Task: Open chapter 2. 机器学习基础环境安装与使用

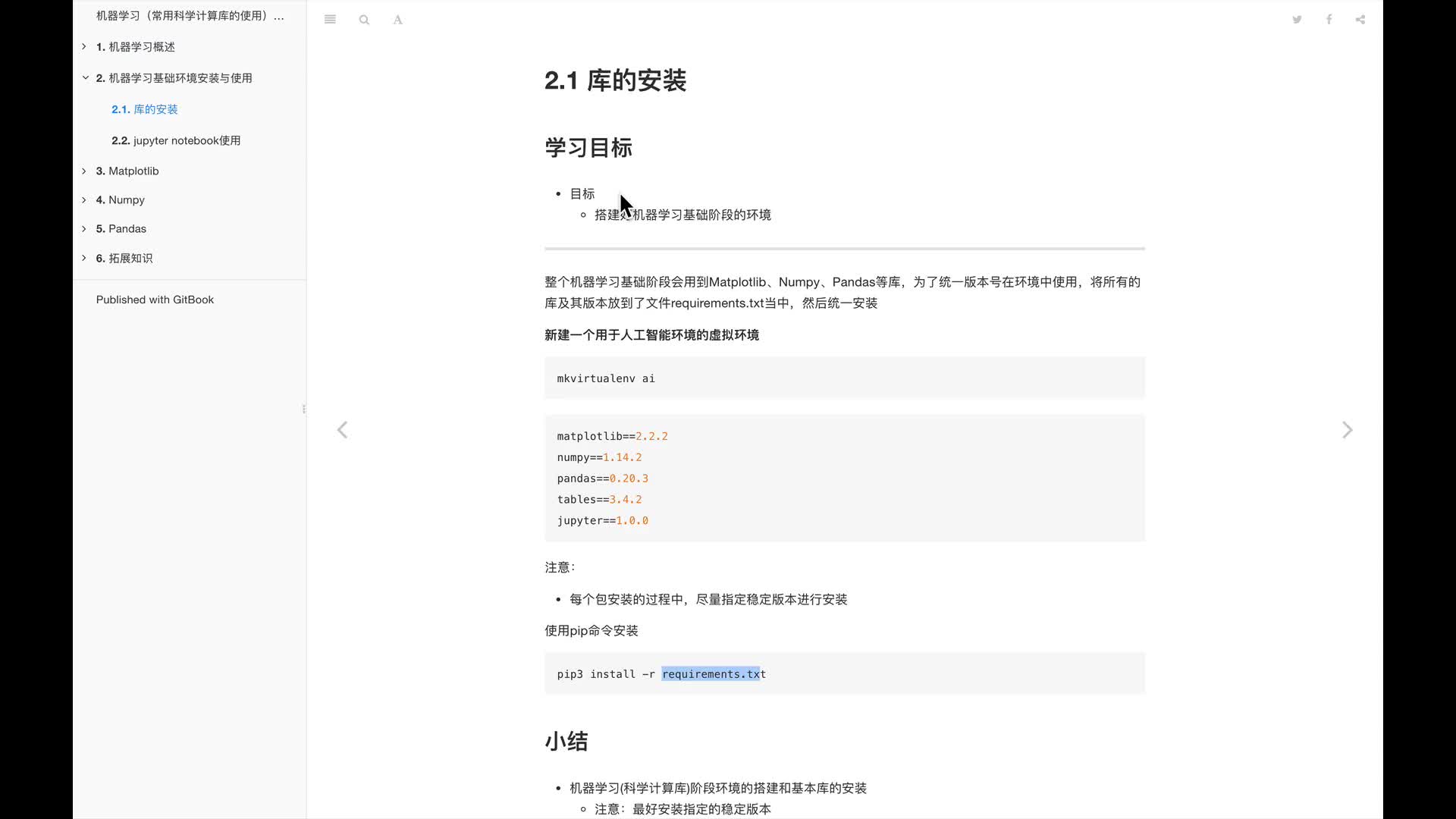Action: [x=174, y=78]
